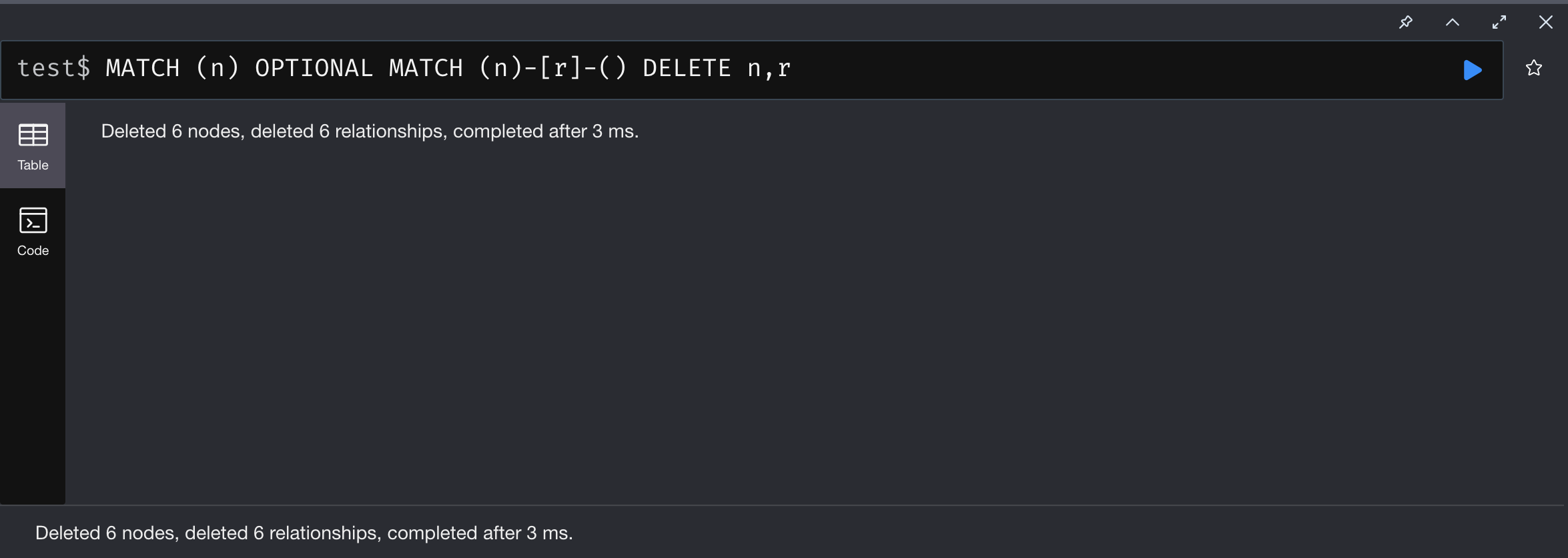Click the first MATCH keyword in editor
This screenshot has height=558, width=1568.
click(143, 68)
